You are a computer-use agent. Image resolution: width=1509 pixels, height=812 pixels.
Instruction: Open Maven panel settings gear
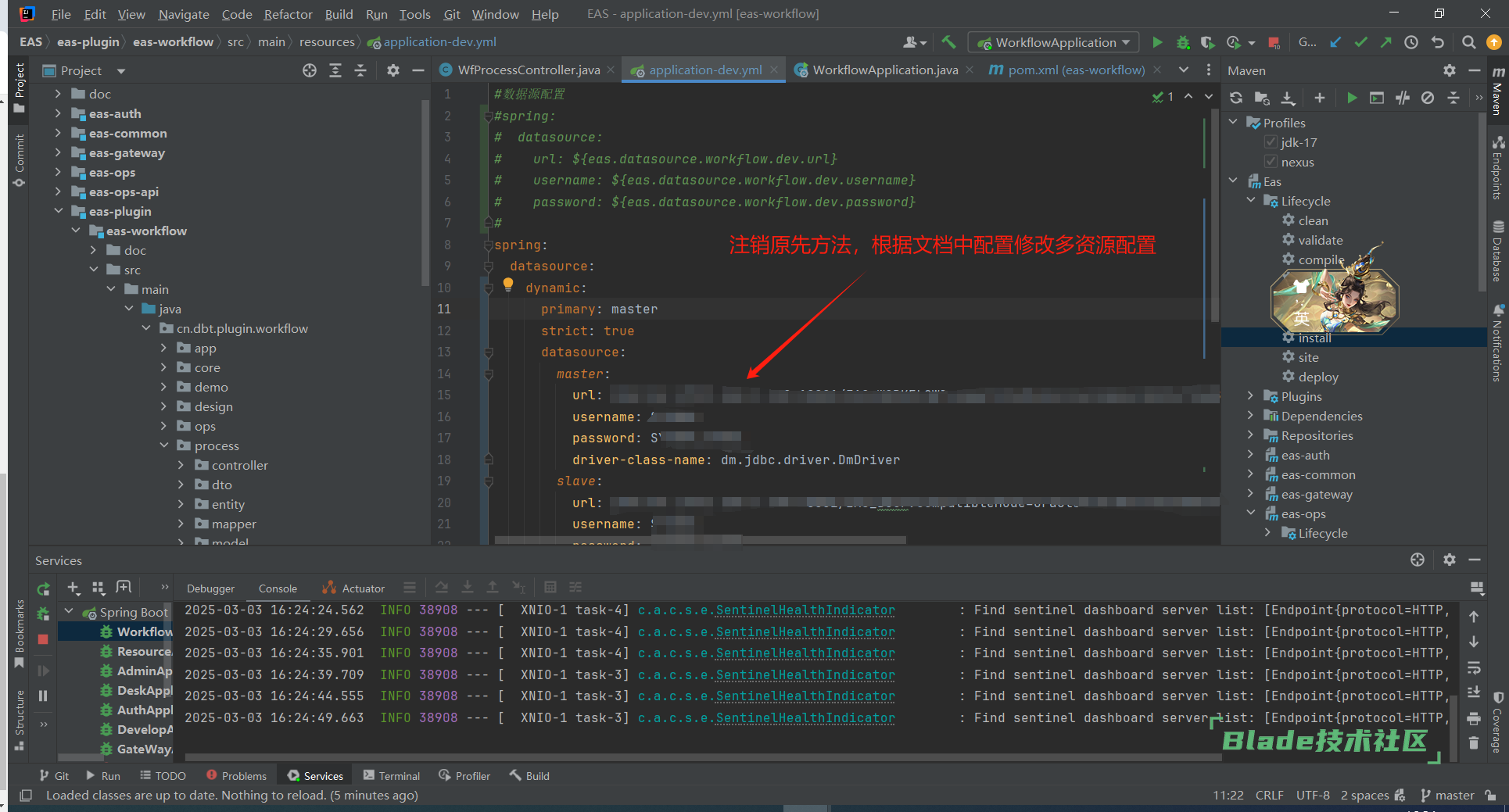click(1450, 70)
